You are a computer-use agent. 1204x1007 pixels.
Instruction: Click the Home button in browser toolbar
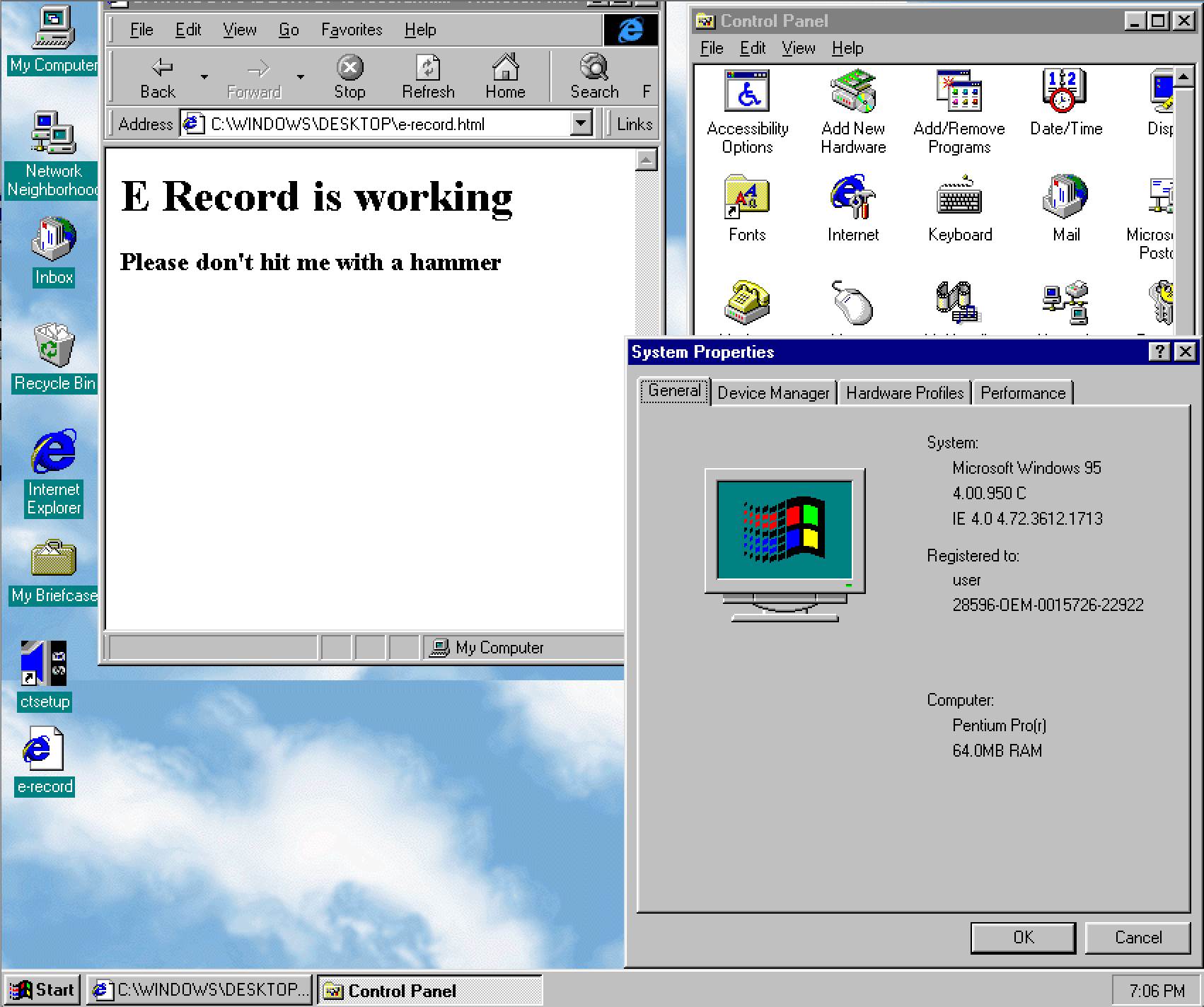[x=505, y=76]
